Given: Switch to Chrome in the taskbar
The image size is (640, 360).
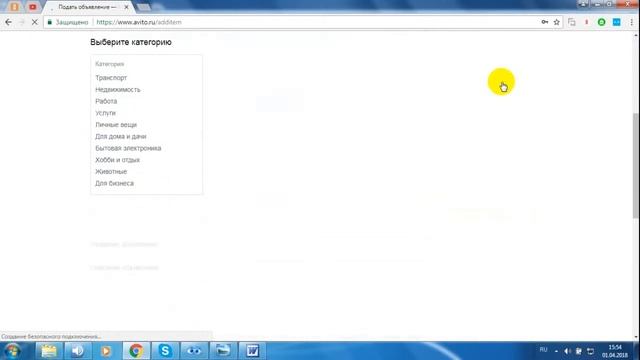Looking at the screenshot, I should tap(136, 351).
